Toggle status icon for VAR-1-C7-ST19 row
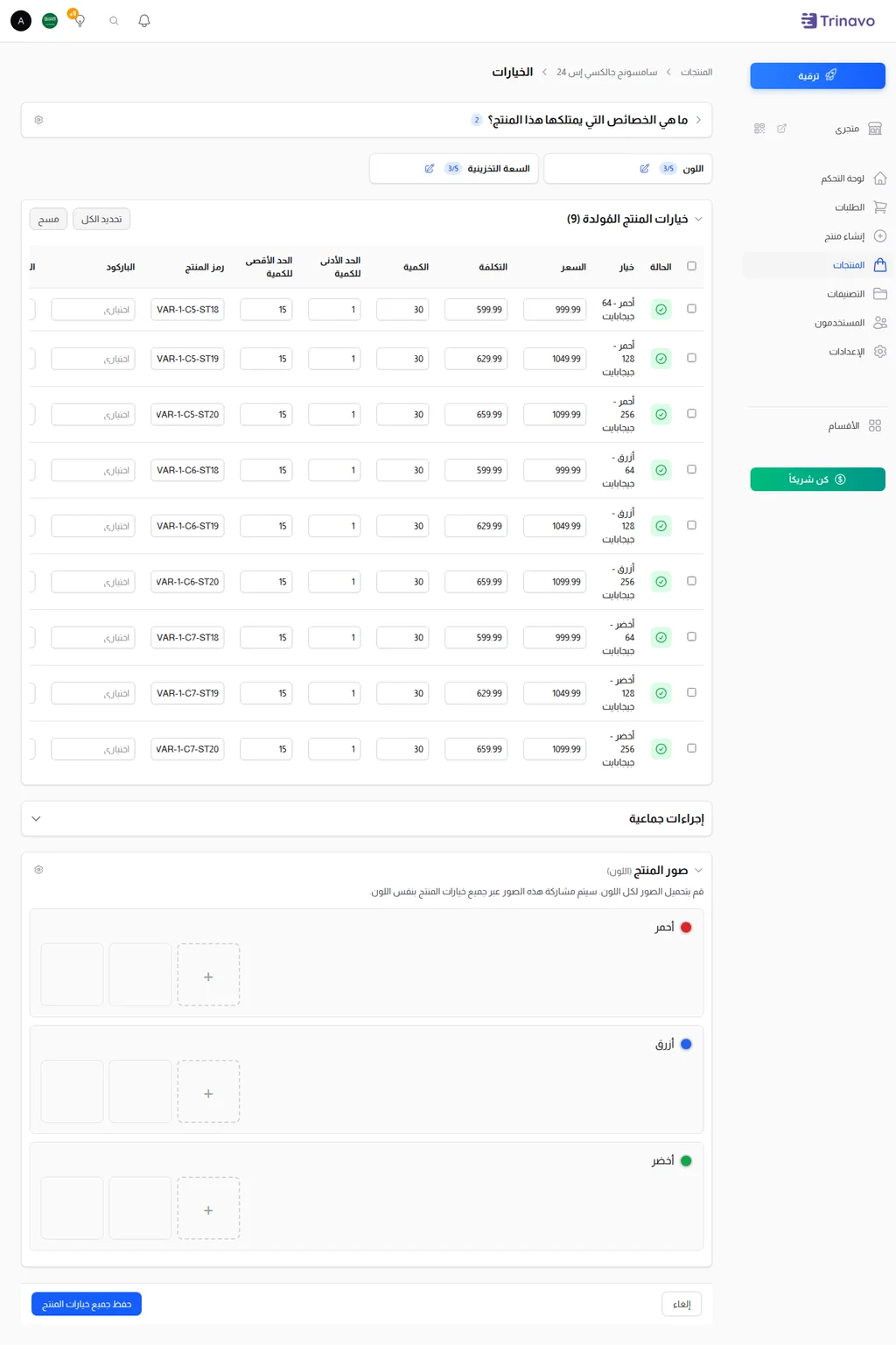This screenshot has height=1345, width=896. point(661,693)
